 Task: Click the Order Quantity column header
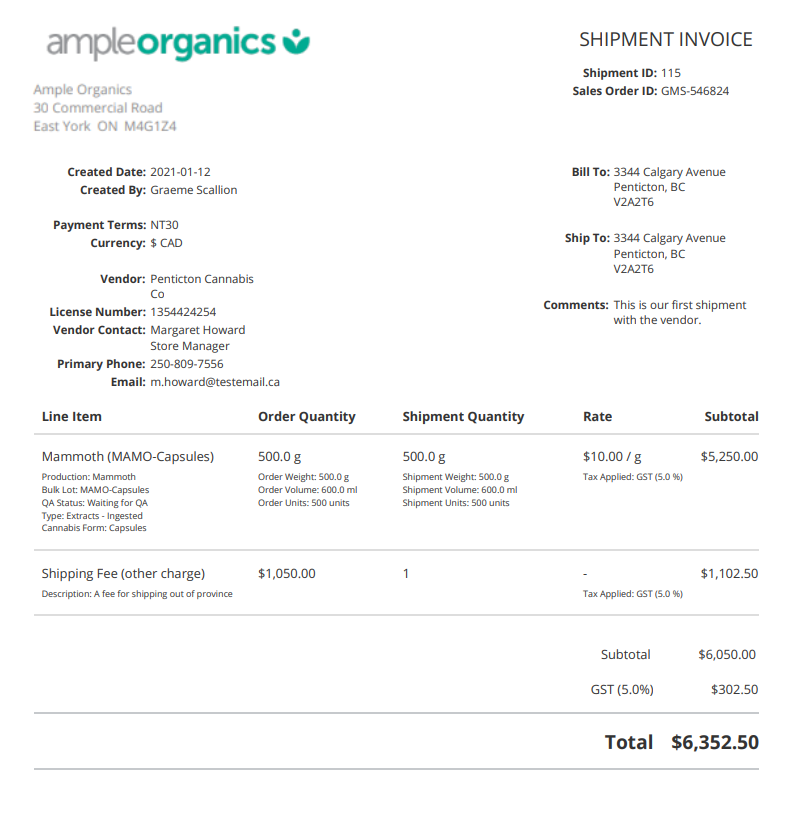tap(306, 416)
